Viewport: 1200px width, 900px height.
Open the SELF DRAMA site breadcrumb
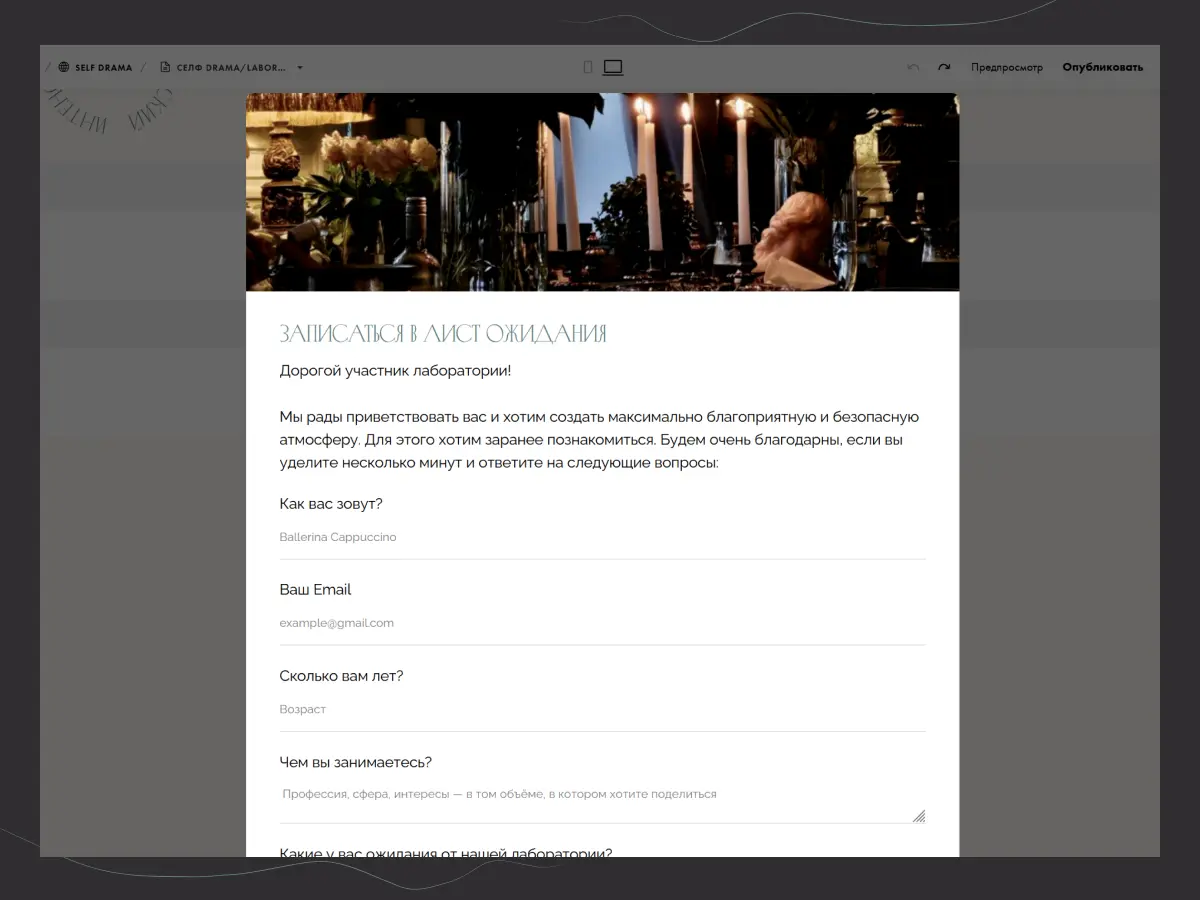[103, 68]
